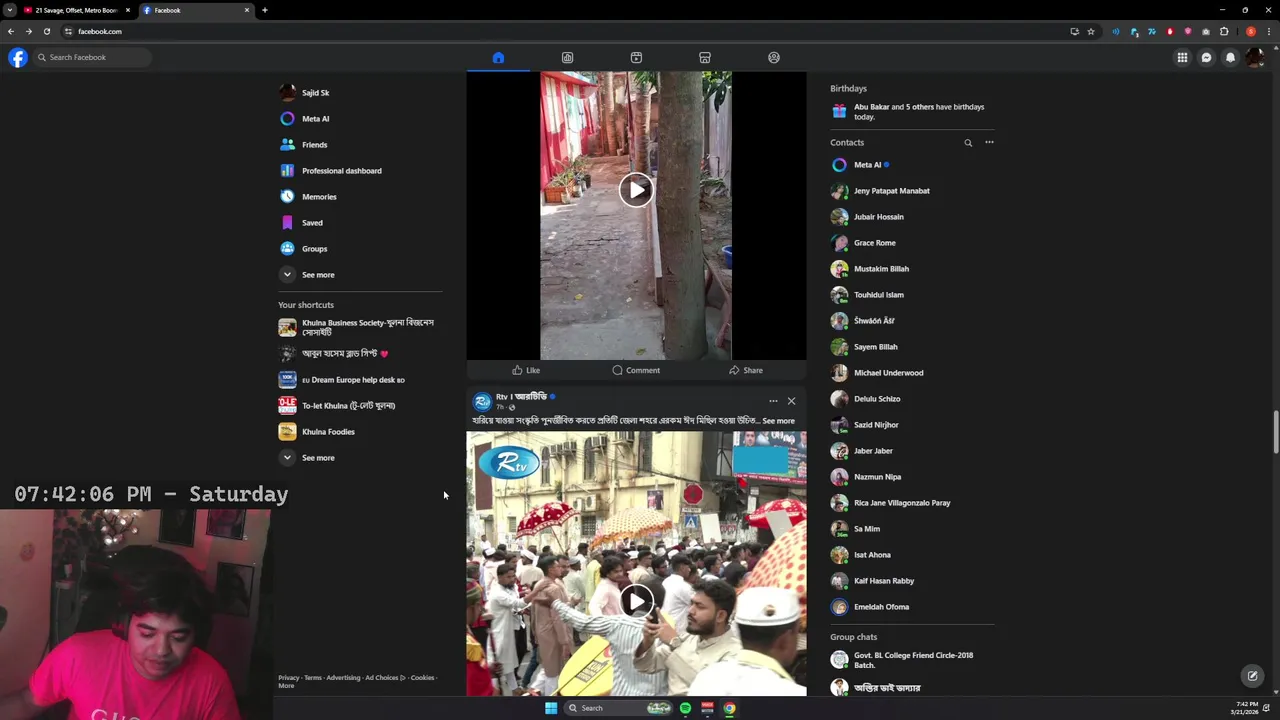Open Professional dashboard shortcut

tap(359, 170)
